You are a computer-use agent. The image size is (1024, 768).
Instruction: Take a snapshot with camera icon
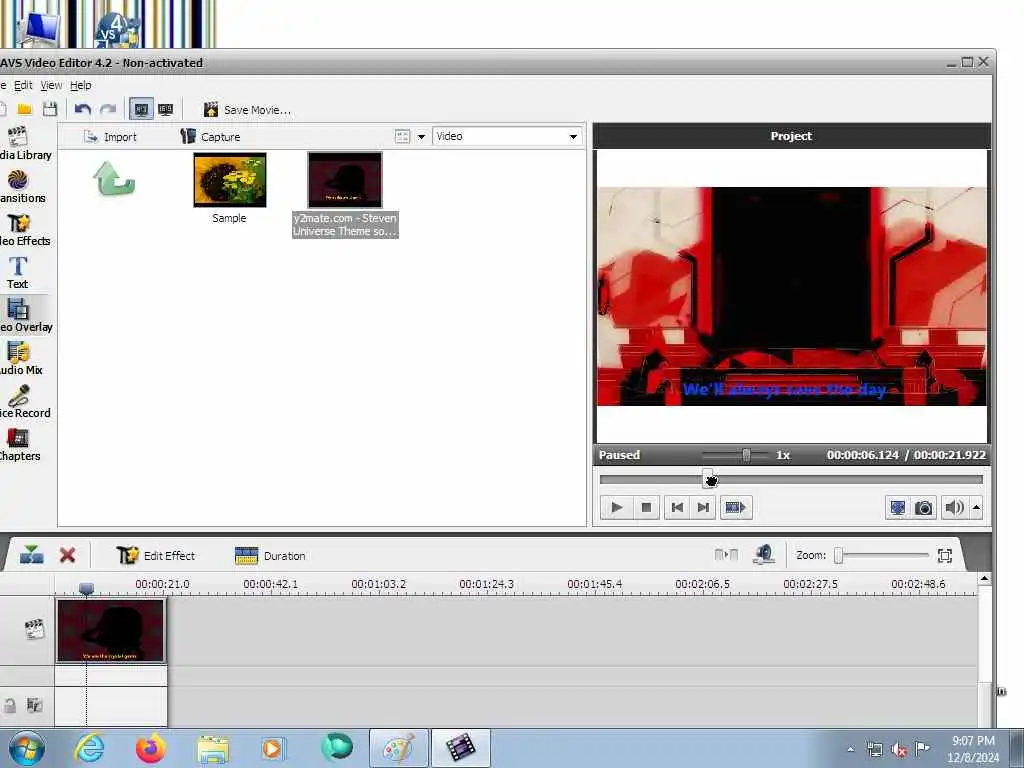pos(923,507)
